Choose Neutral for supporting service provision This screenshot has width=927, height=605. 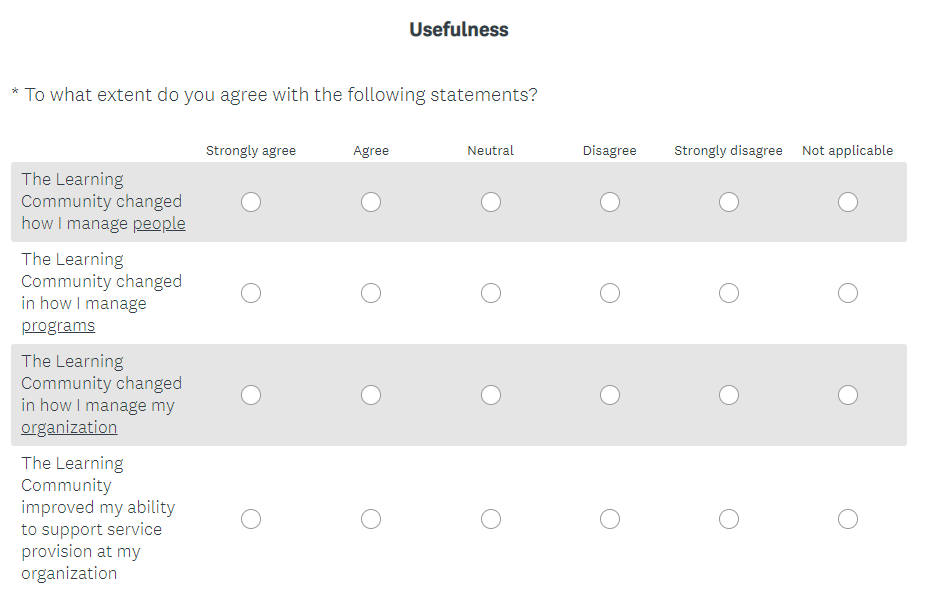click(x=491, y=519)
